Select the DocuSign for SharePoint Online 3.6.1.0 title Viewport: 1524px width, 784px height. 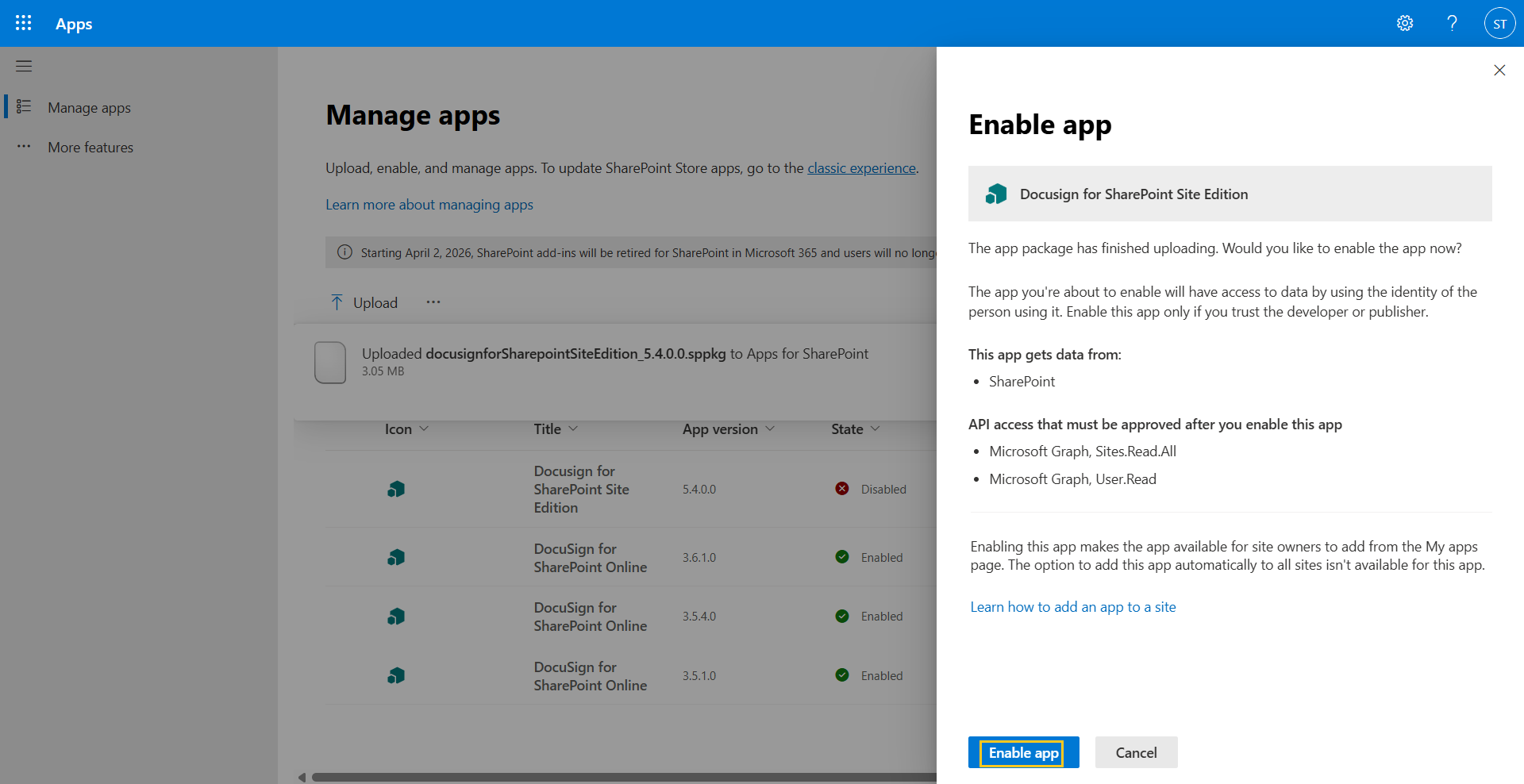591,558
